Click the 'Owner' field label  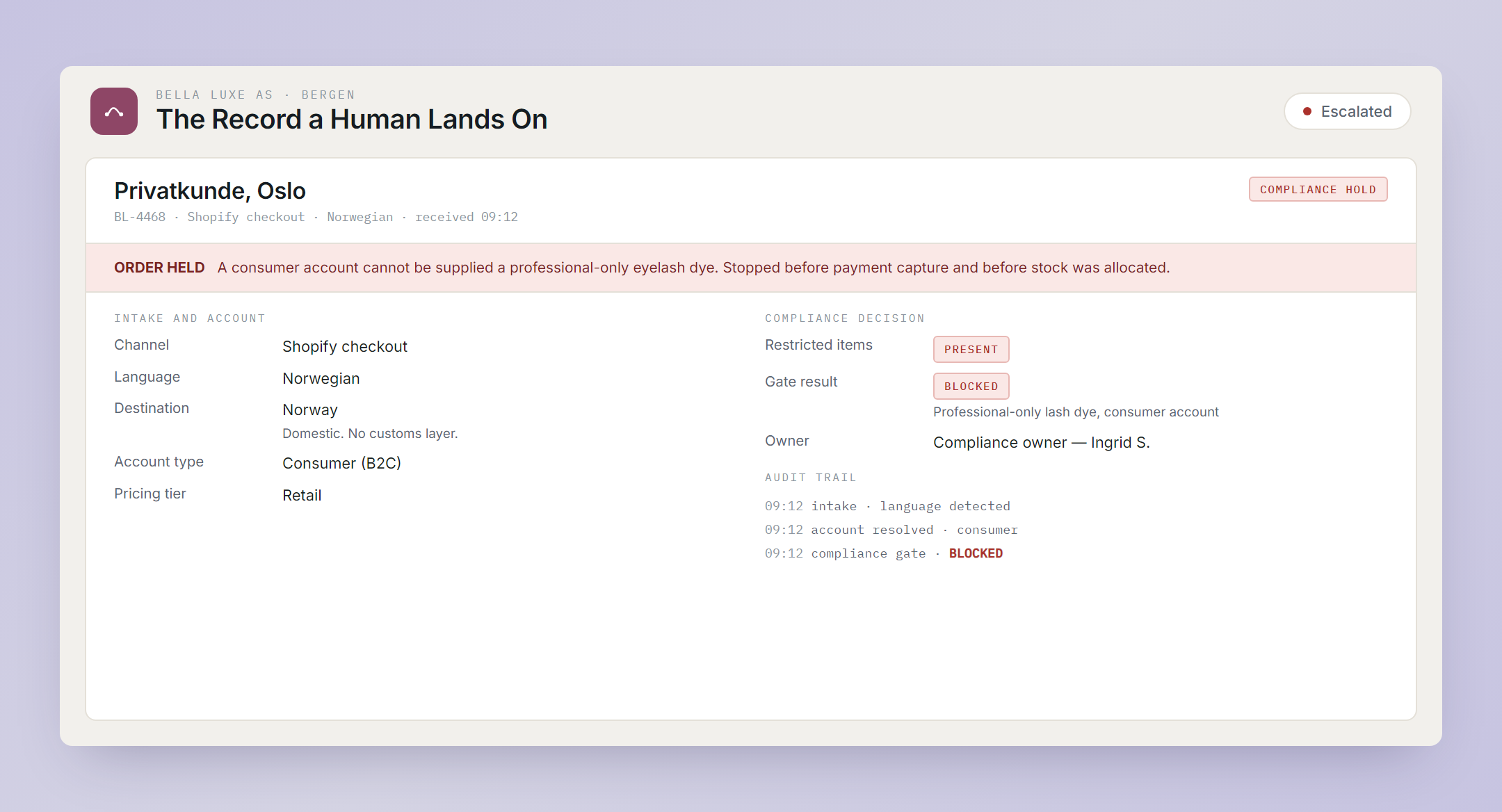pos(786,441)
